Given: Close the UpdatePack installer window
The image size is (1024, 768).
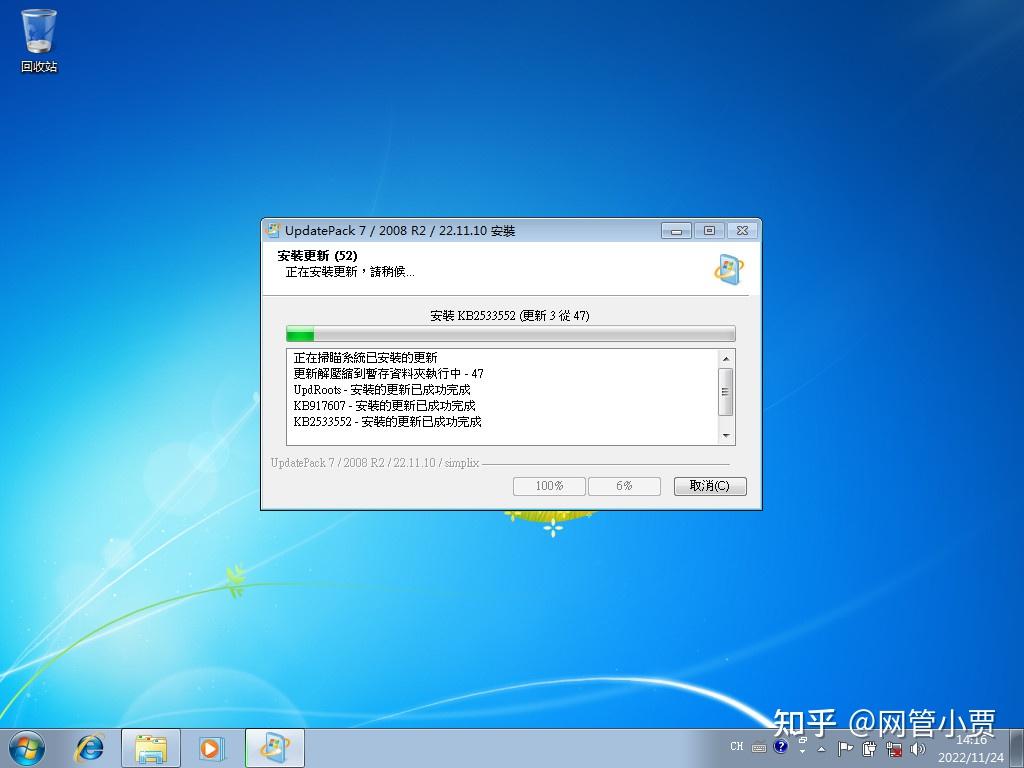Looking at the screenshot, I should coord(742,231).
